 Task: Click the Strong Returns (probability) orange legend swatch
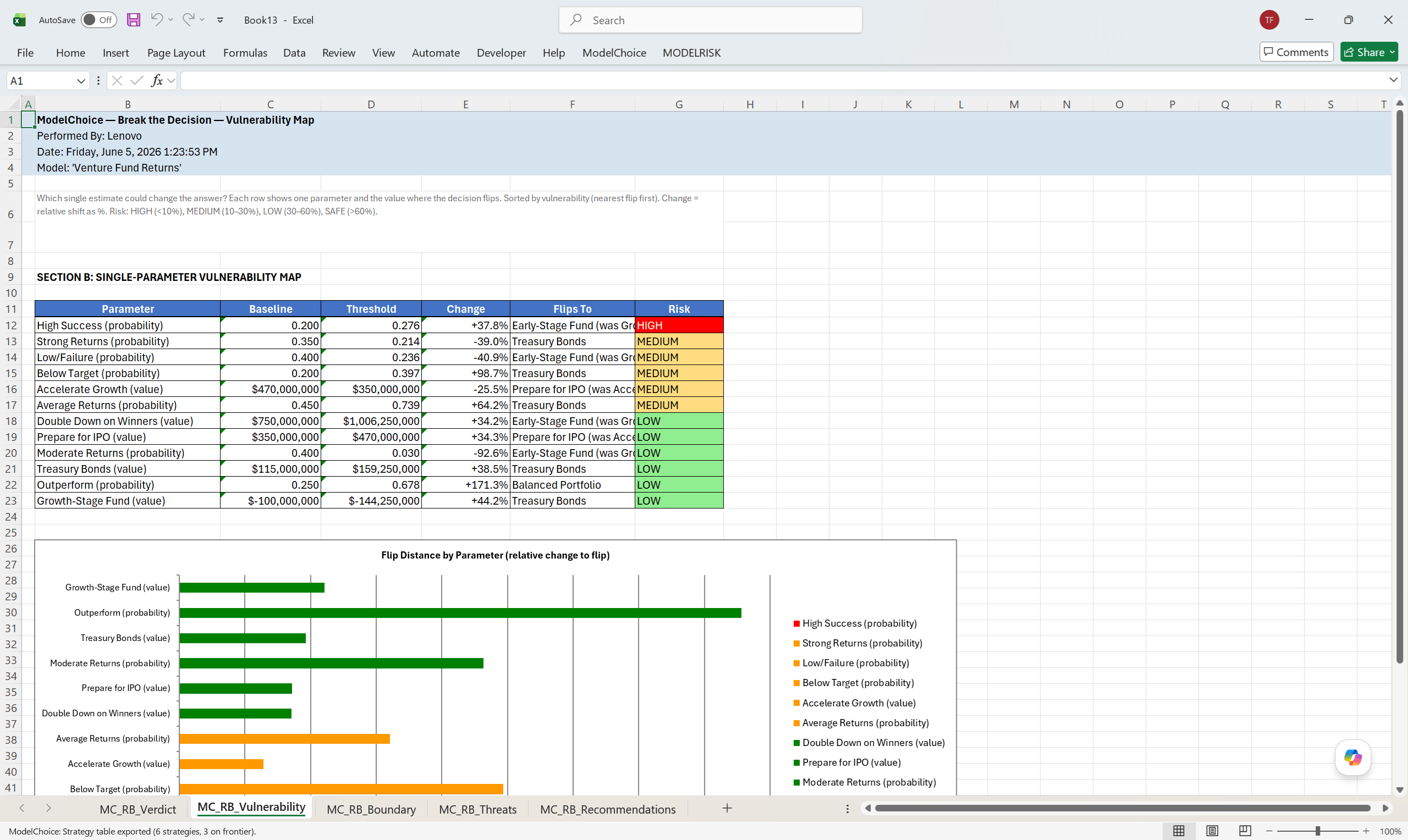(x=796, y=644)
